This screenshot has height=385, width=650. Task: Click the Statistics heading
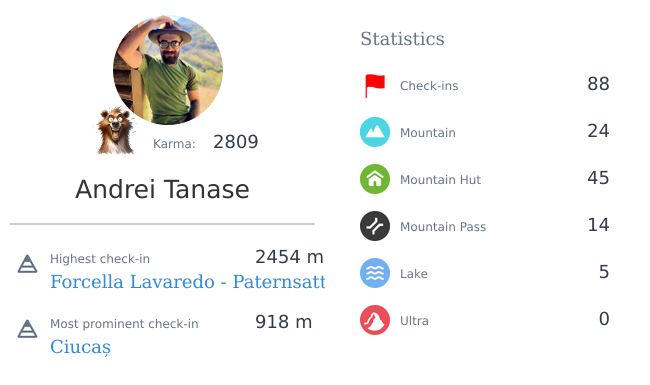tap(402, 39)
